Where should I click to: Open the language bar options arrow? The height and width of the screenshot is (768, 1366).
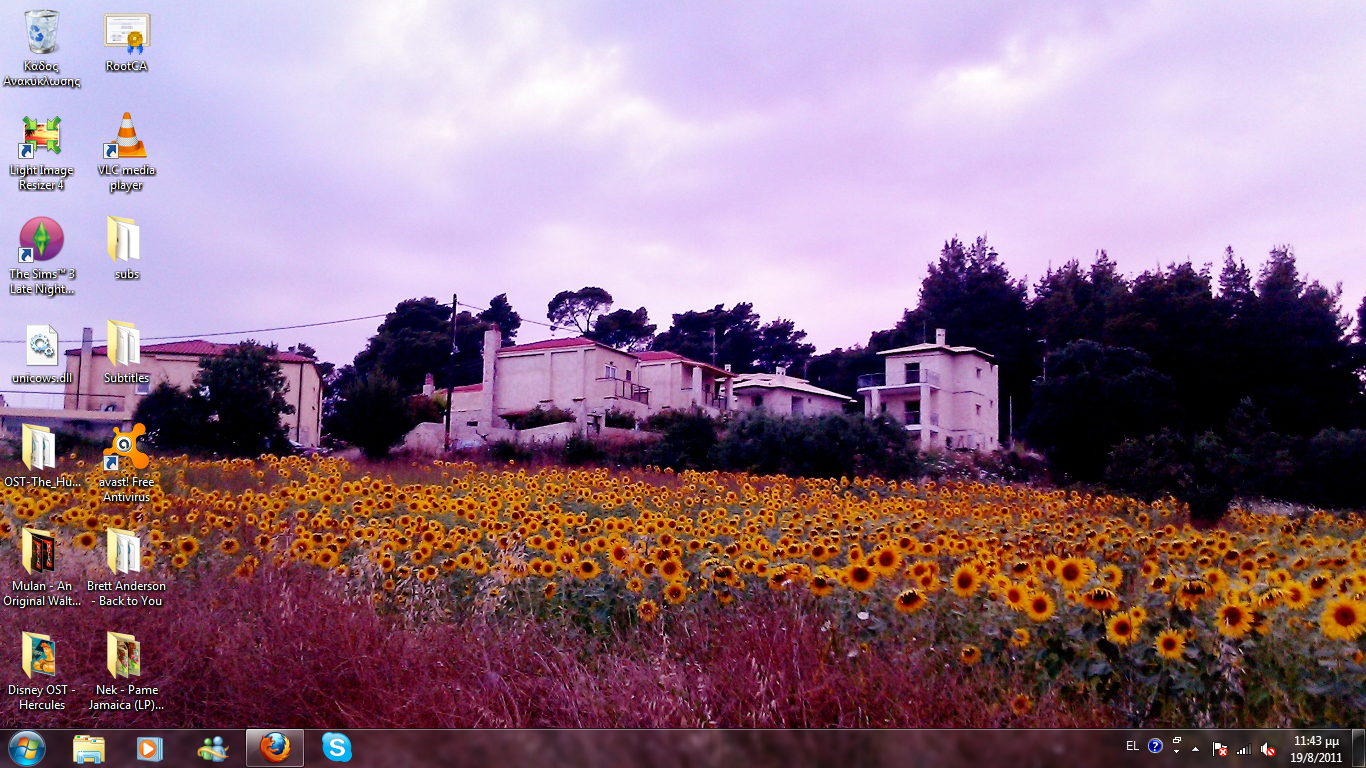pos(1177,752)
